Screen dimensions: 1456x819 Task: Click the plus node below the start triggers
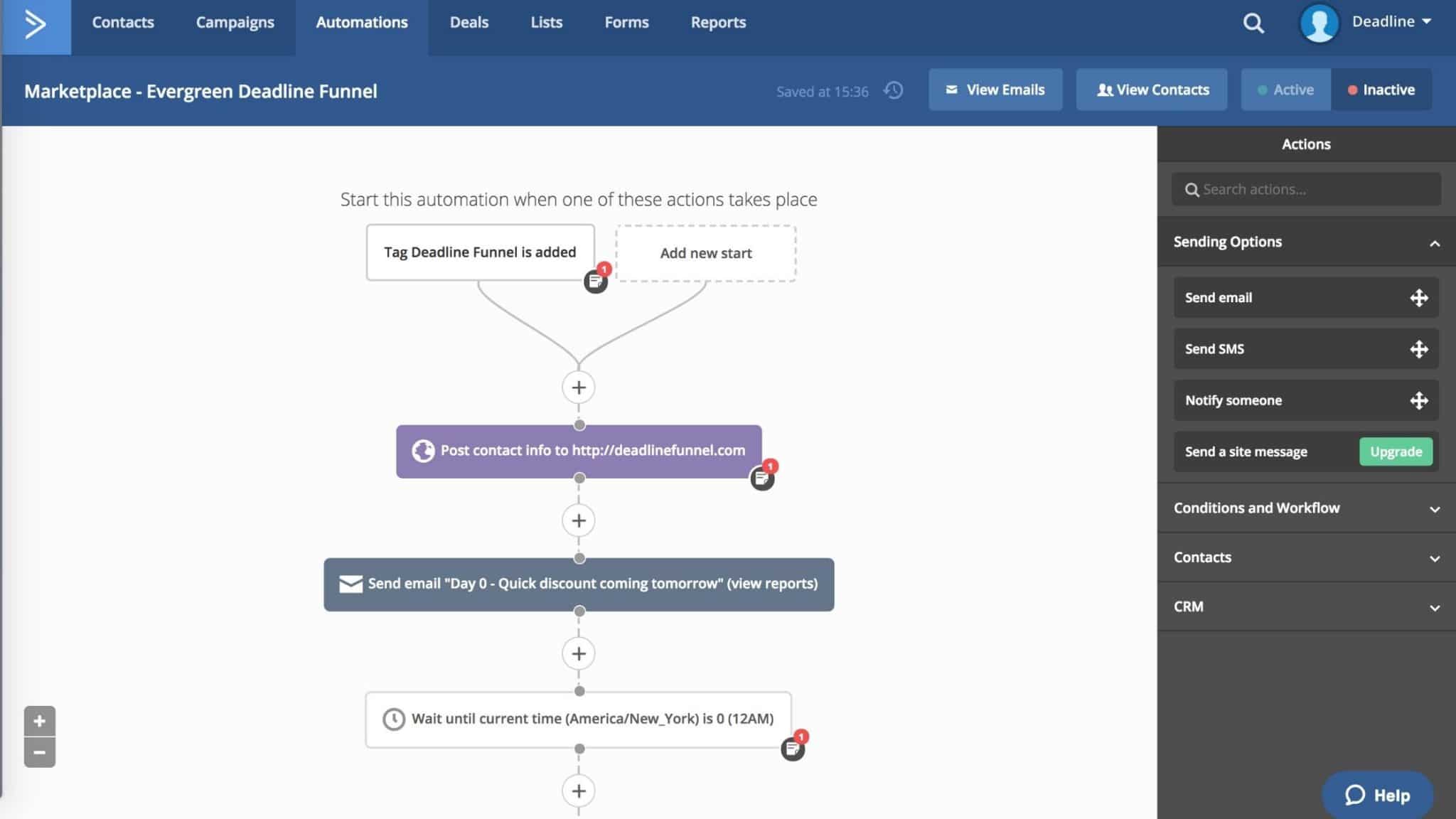tap(579, 387)
